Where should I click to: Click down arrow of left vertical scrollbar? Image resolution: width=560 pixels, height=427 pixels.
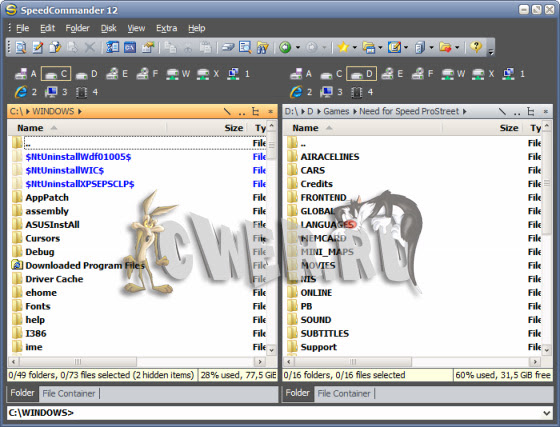271,350
